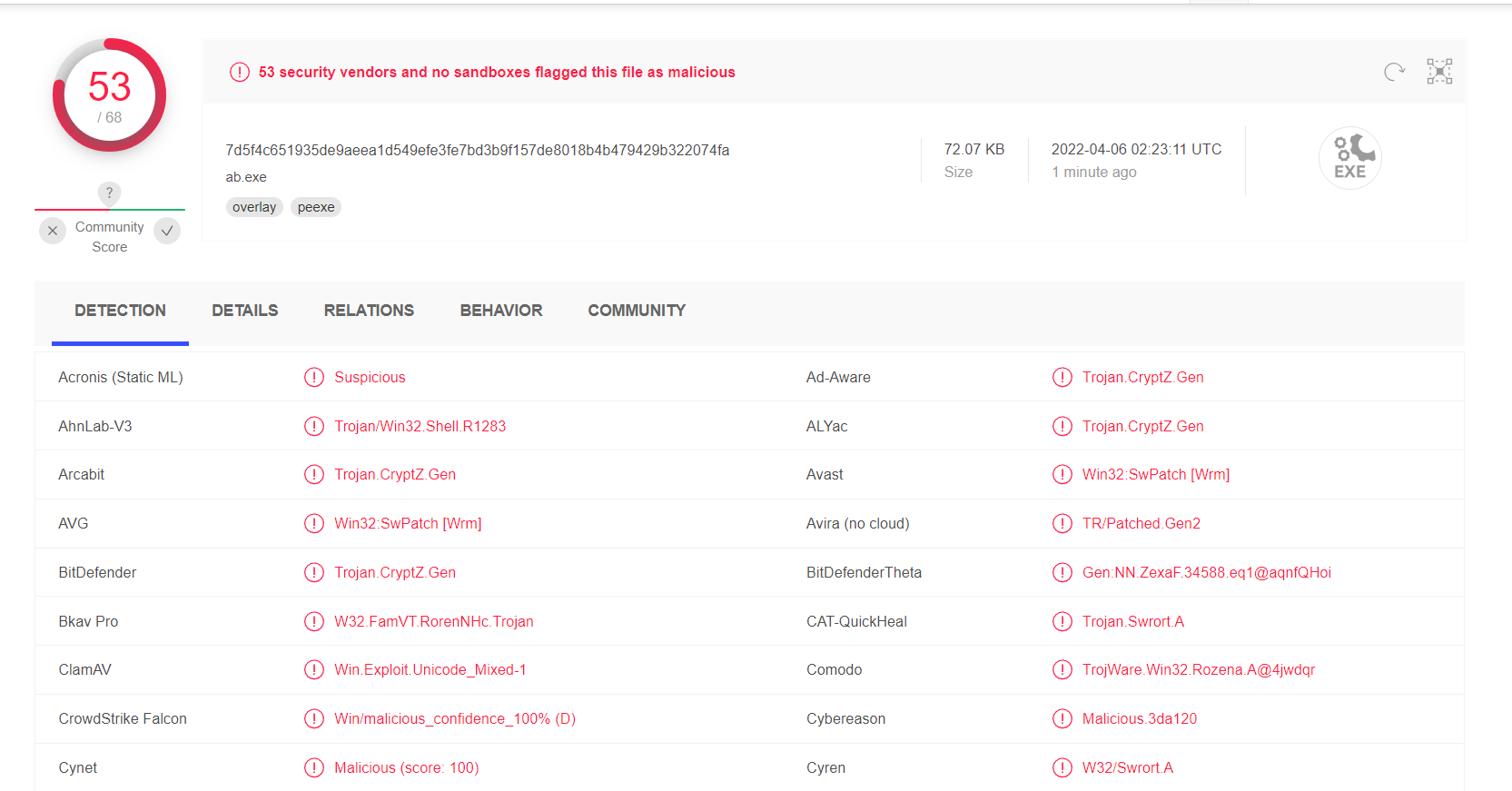Click the W32/Swrort.A result
Viewport: 1512px width, 791px height.
[x=1128, y=767]
